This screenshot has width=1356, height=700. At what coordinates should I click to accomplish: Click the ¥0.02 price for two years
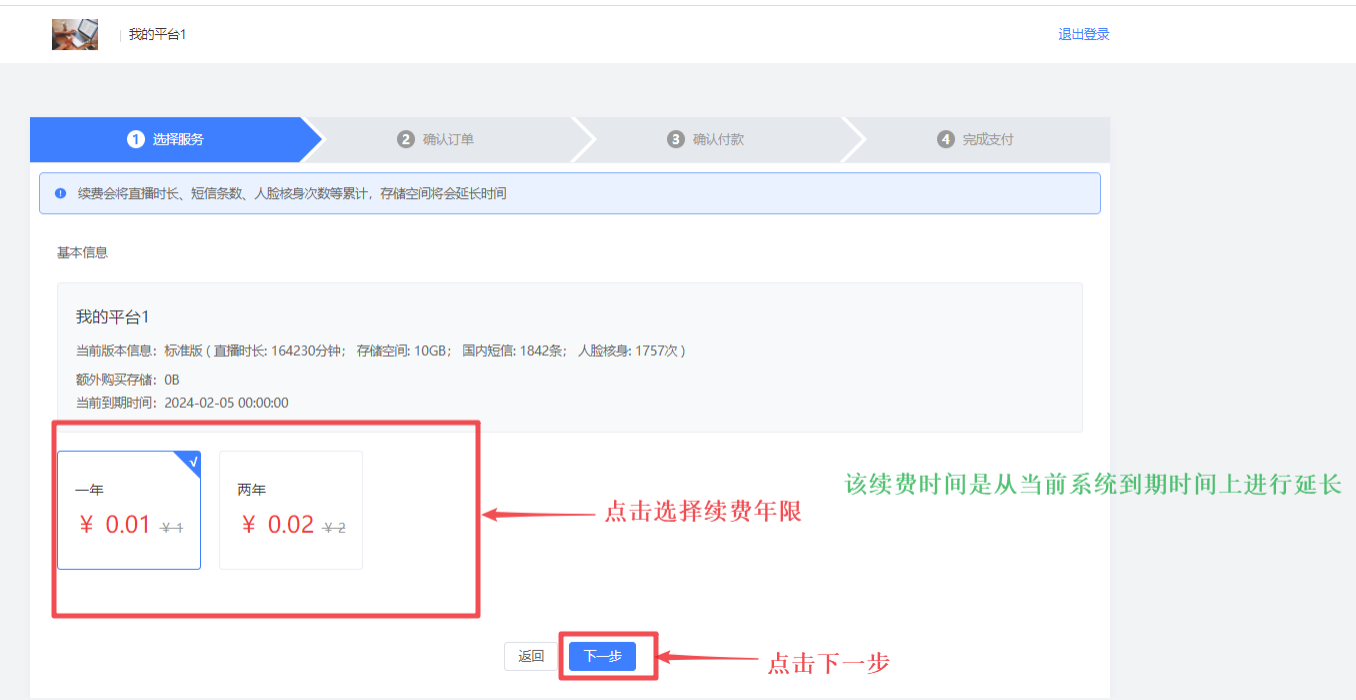279,525
